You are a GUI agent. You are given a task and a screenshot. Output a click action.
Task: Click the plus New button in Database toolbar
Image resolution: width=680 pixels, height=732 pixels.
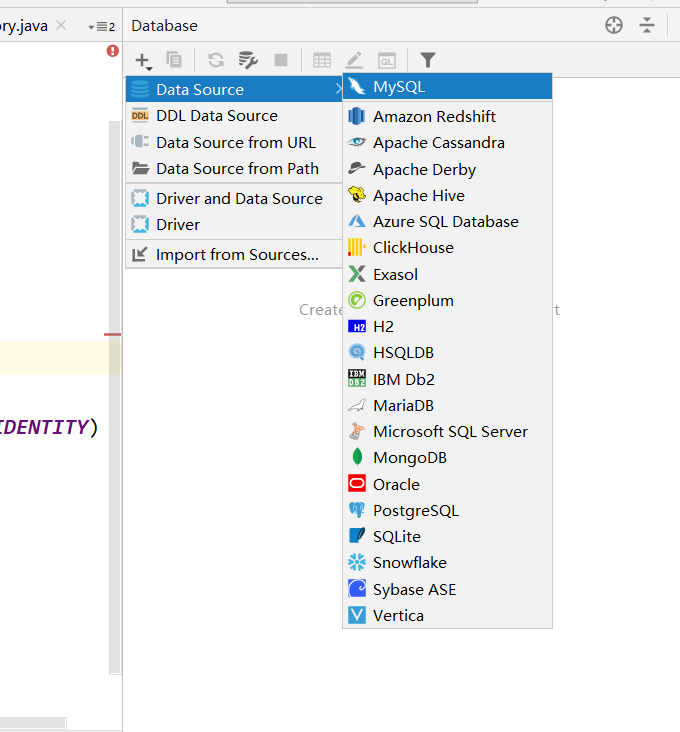143,61
